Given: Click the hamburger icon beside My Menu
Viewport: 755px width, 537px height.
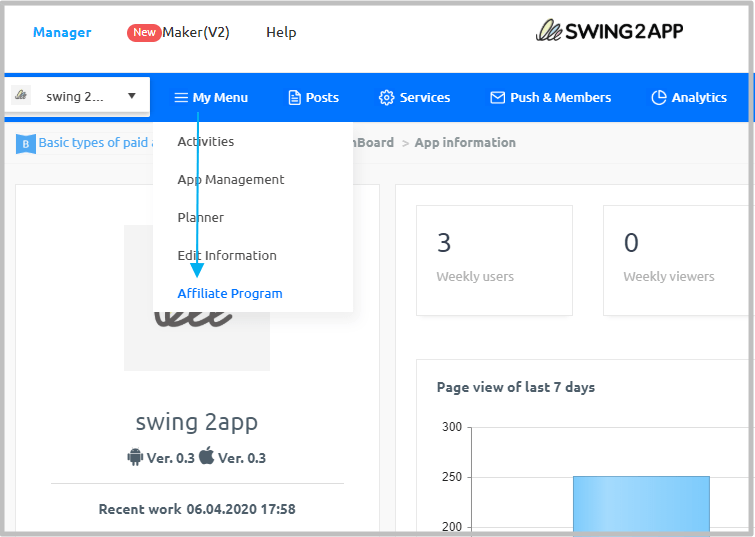Looking at the screenshot, I should [181, 98].
